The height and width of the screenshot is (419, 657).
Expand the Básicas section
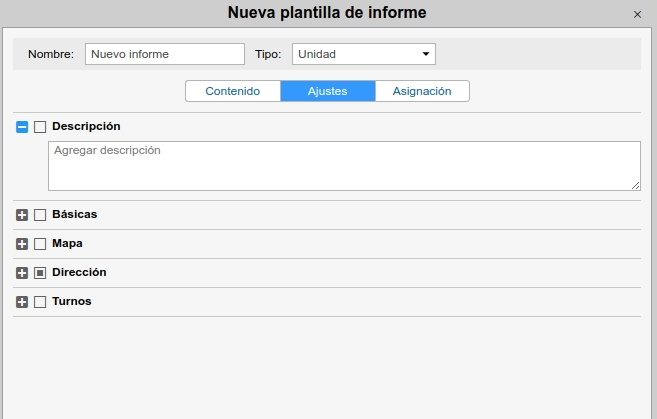point(22,215)
